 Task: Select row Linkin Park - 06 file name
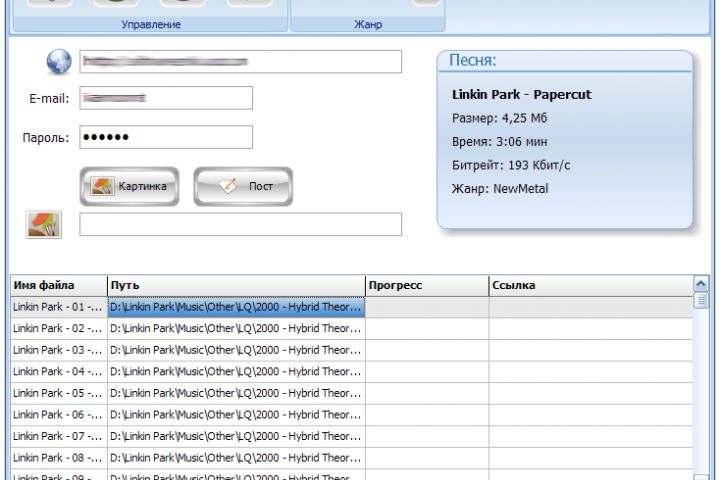tap(59, 415)
